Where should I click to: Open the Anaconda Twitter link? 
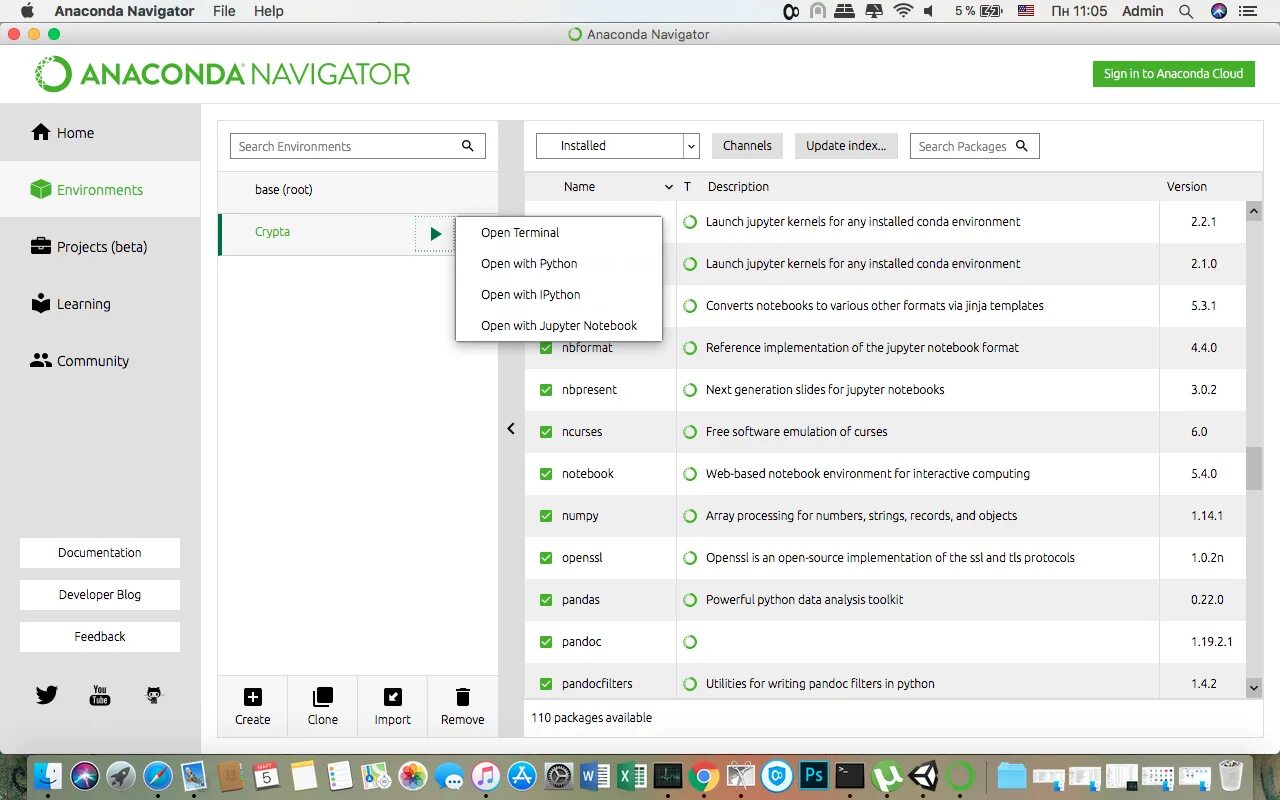click(x=47, y=694)
